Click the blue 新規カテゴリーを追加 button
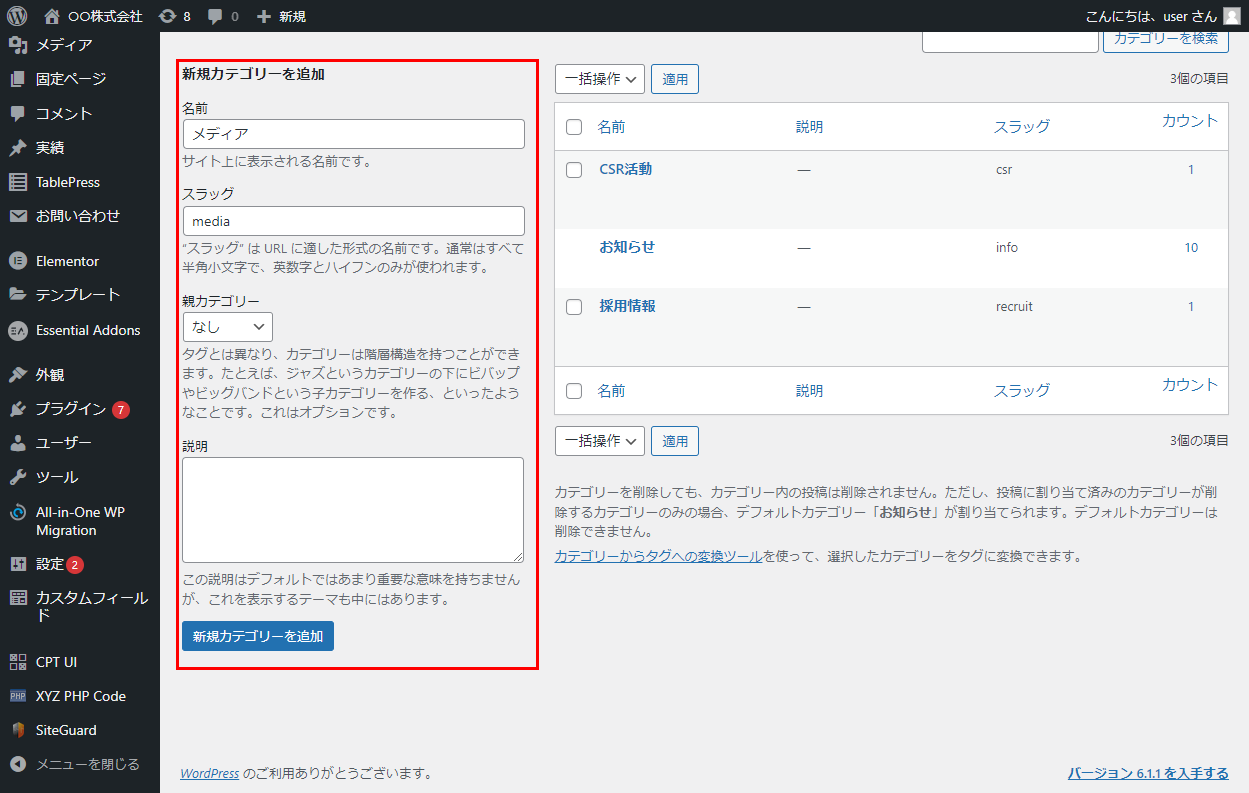This screenshot has width=1249, height=793. pos(258,636)
